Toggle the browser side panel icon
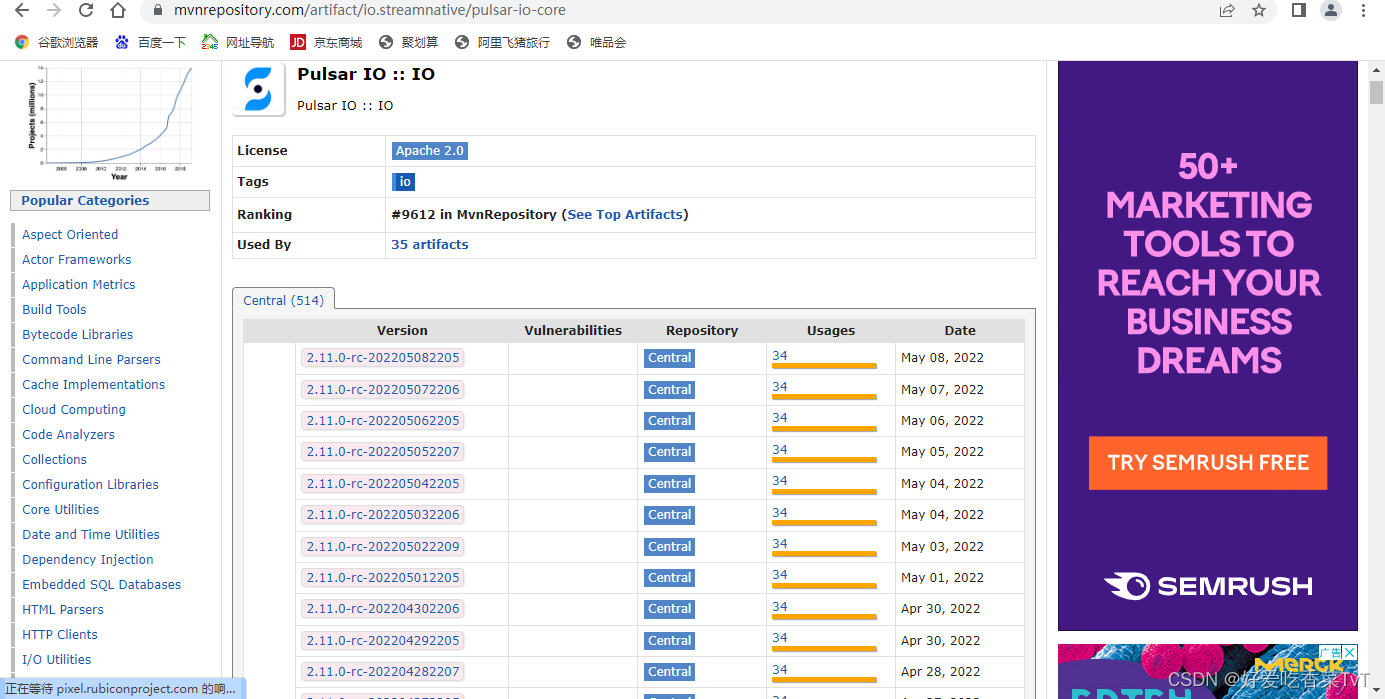 (1299, 10)
